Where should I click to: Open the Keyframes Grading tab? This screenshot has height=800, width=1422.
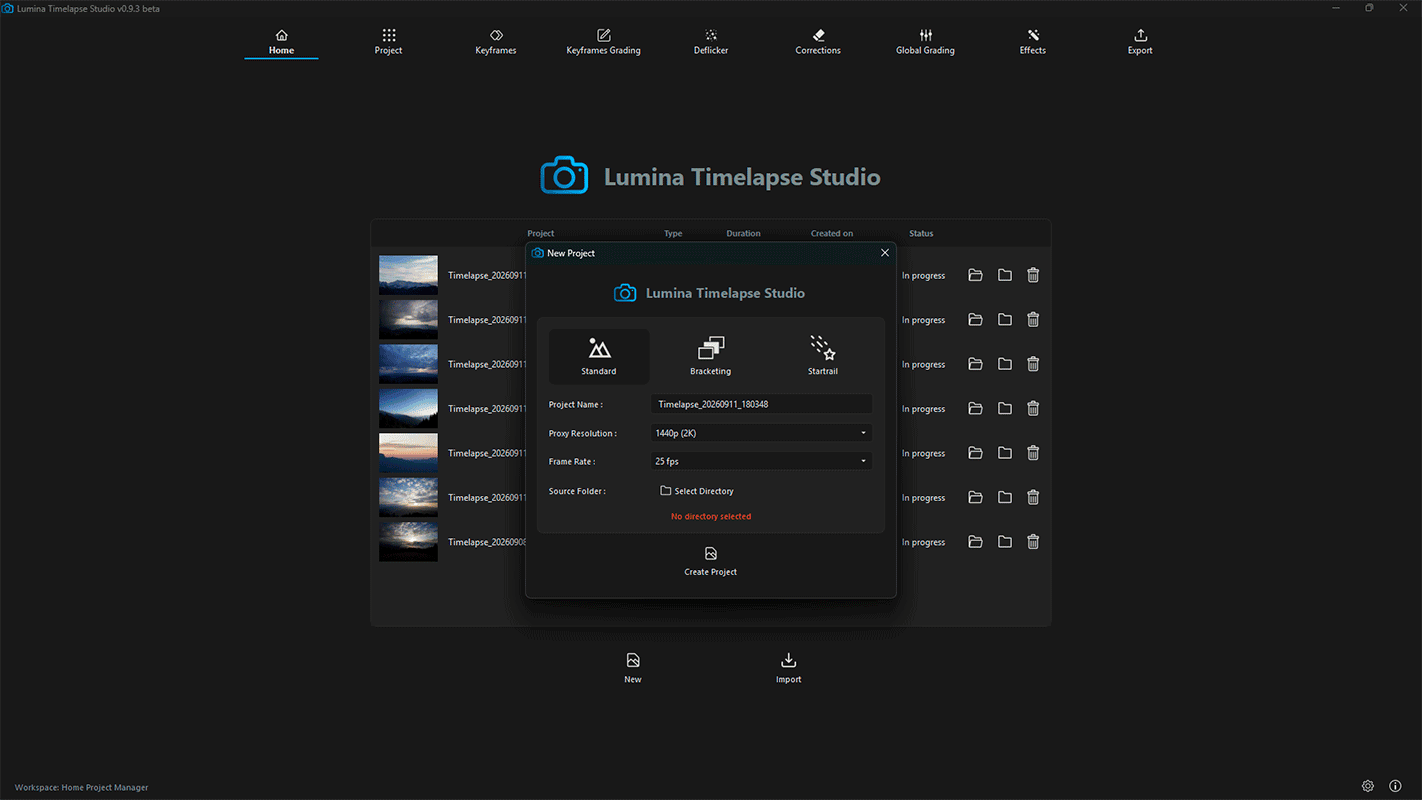[x=603, y=42]
